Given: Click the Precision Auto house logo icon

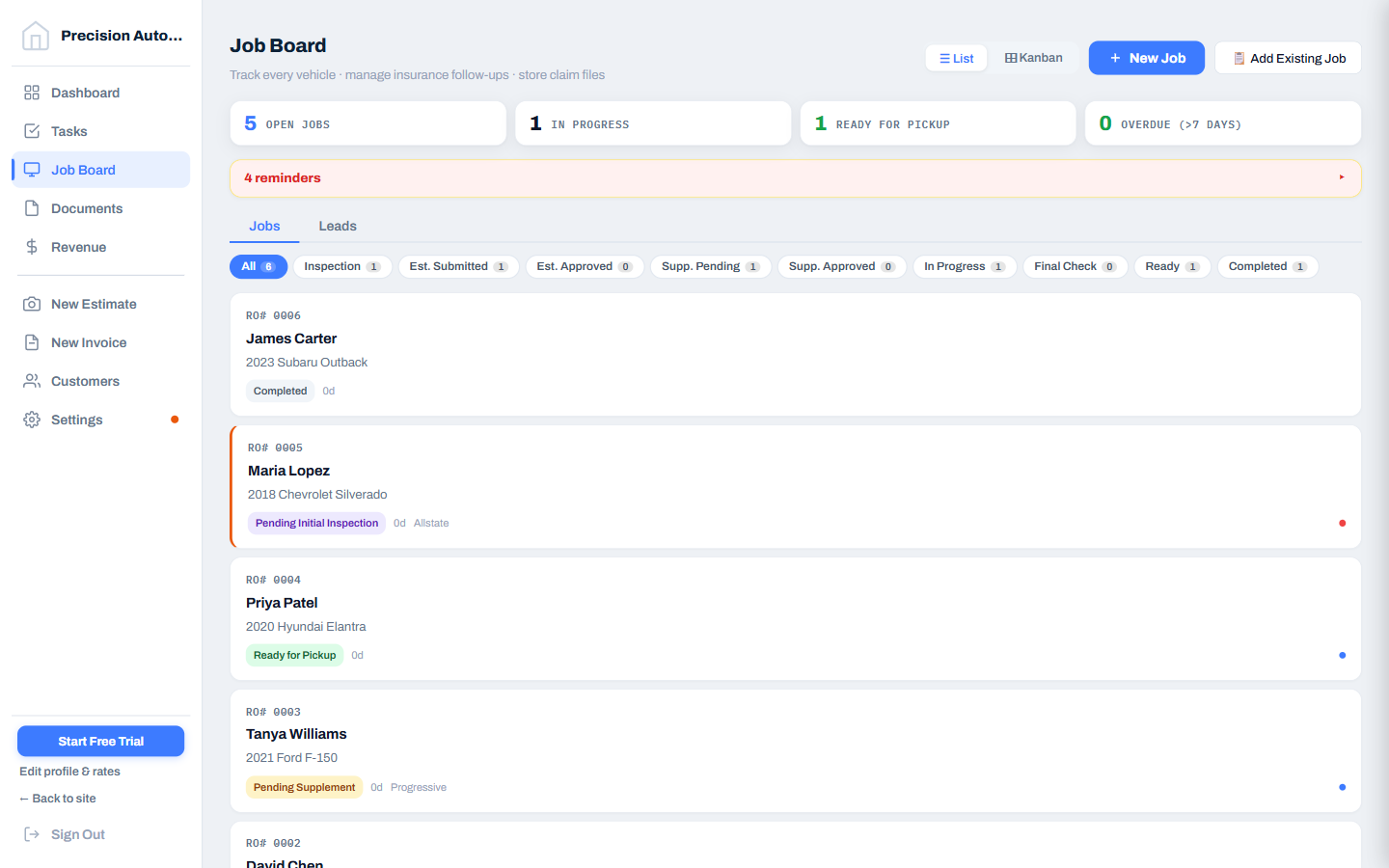Looking at the screenshot, I should (36, 36).
